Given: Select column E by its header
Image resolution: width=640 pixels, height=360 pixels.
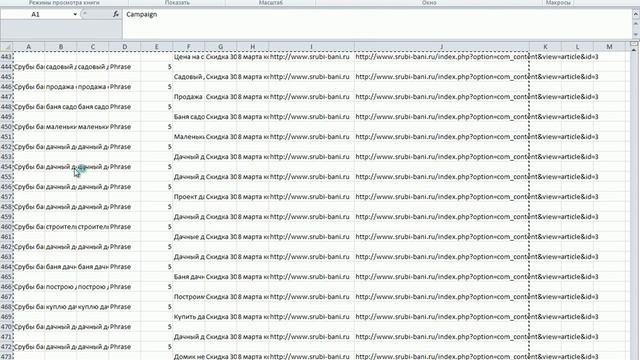Looking at the screenshot, I should [x=157, y=47].
